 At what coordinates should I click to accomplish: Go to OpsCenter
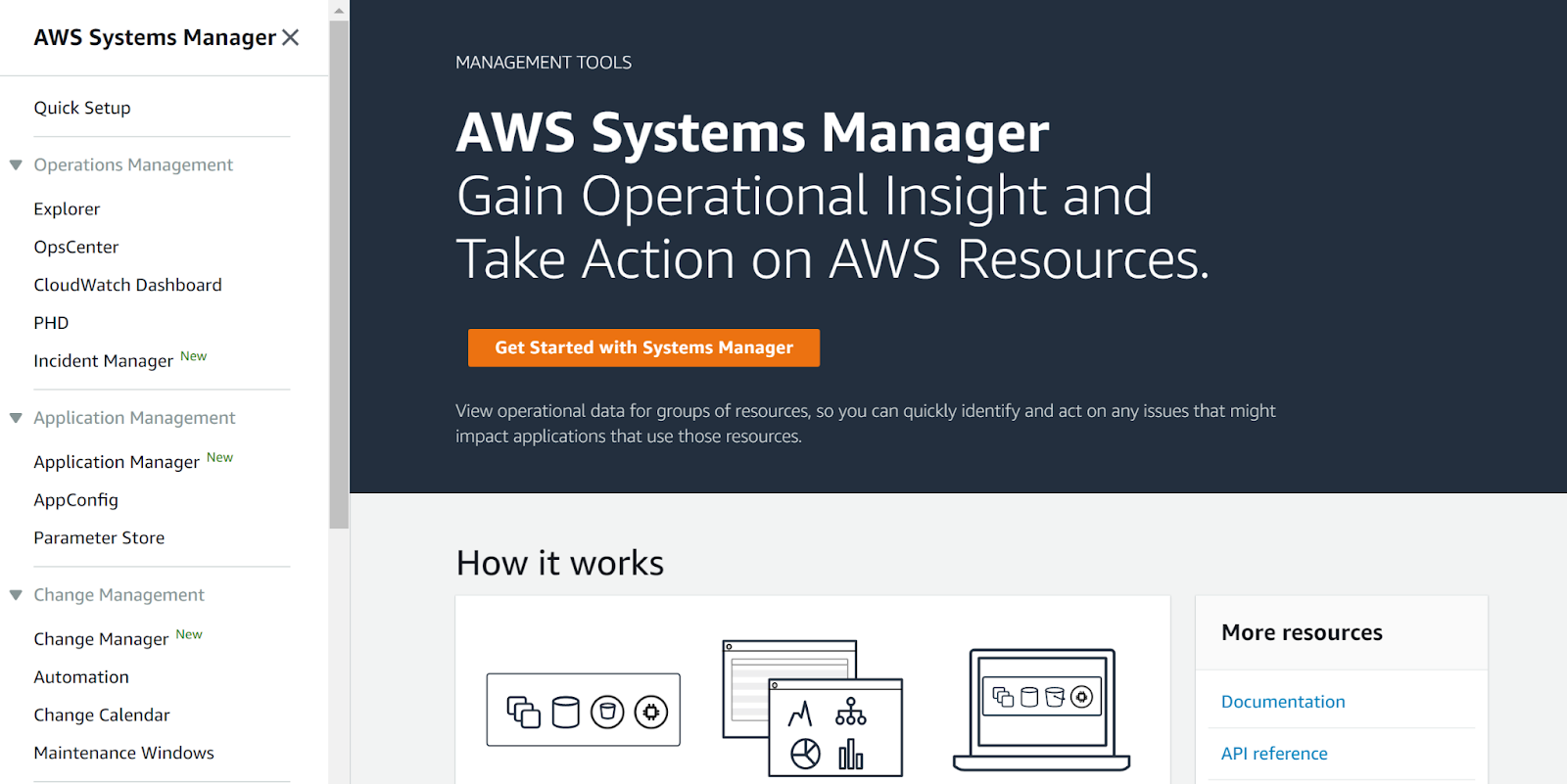[x=76, y=248]
